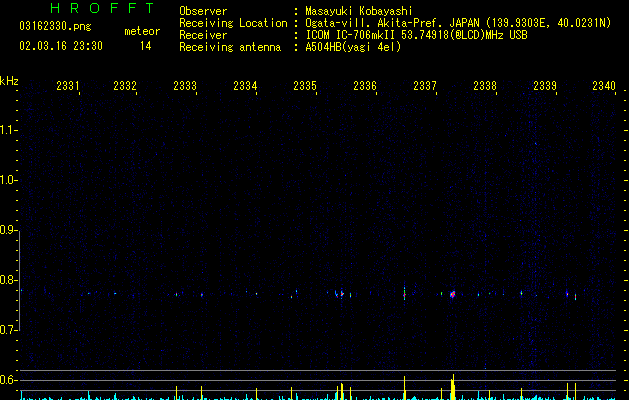Click the 2331 time axis marker
The height and width of the screenshot is (400, 629).
[x=68, y=86]
